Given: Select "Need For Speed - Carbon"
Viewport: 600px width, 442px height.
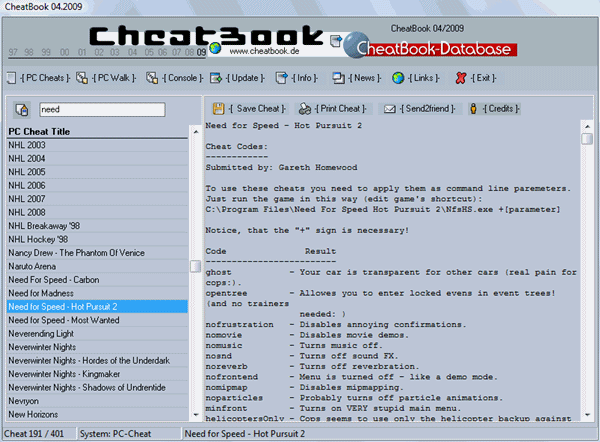Looking at the screenshot, I should [98, 280].
